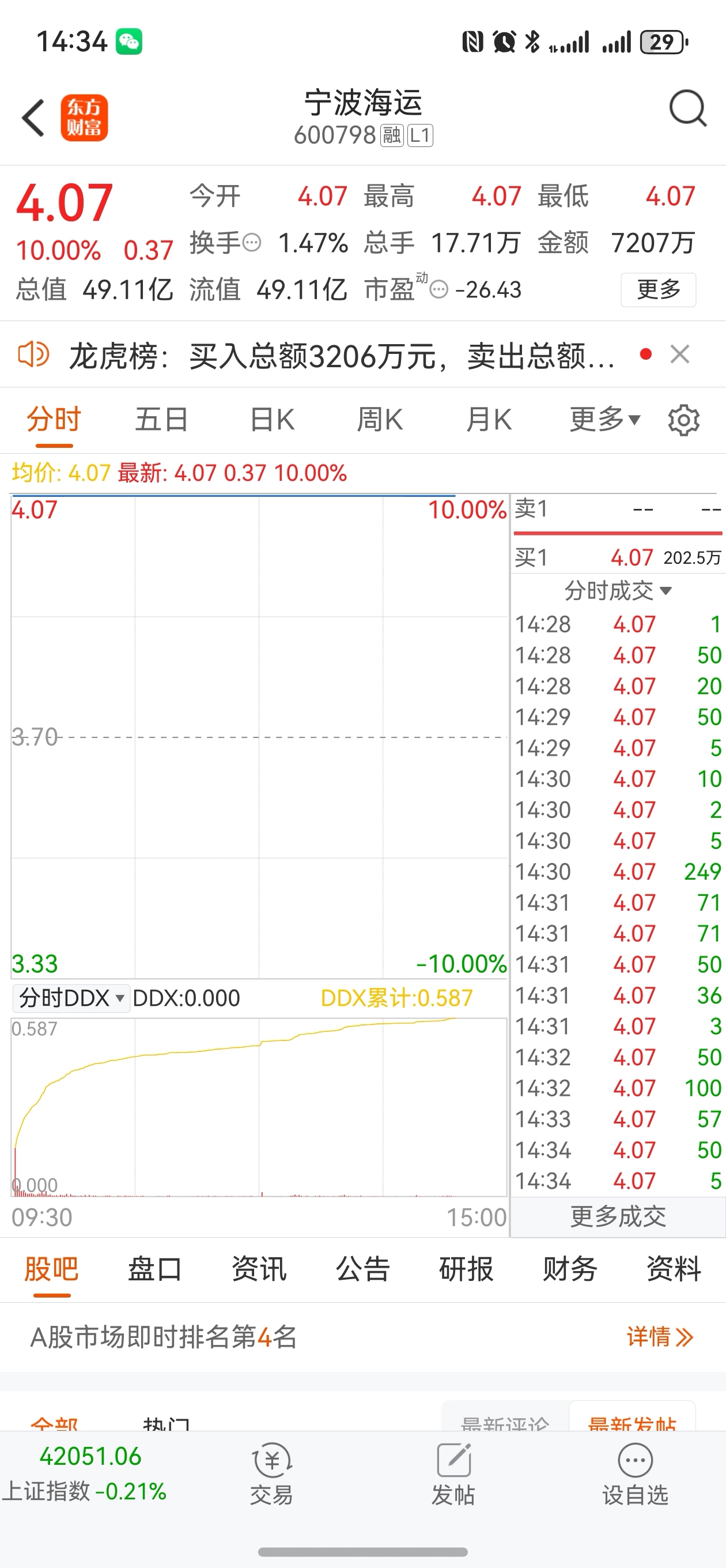Tap the 14:33 trade row with 57
Viewport: 726px width, 1568px height.
tap(618, 1119)
